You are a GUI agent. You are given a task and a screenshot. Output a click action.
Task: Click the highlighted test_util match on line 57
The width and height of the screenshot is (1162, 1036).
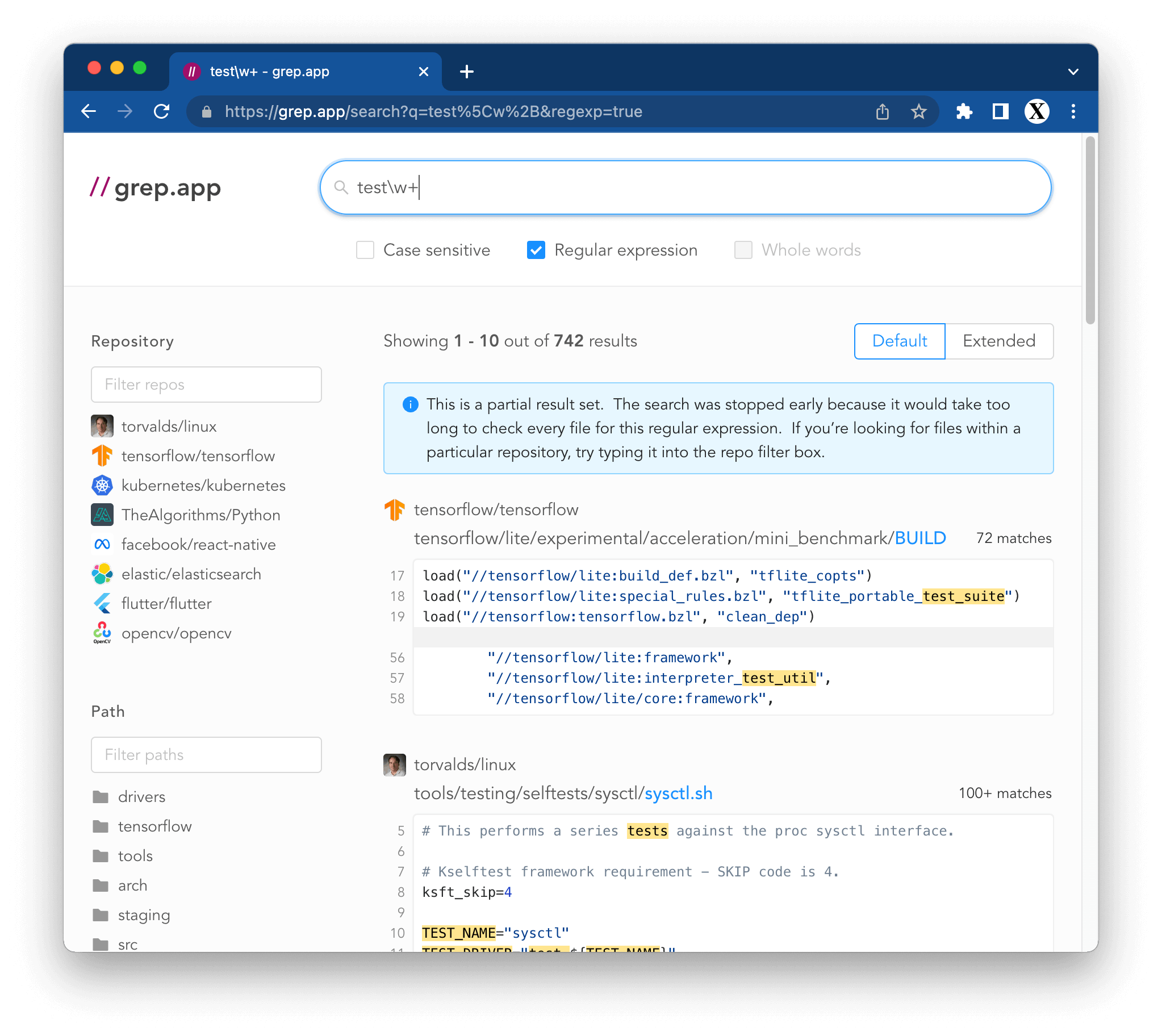779,679
